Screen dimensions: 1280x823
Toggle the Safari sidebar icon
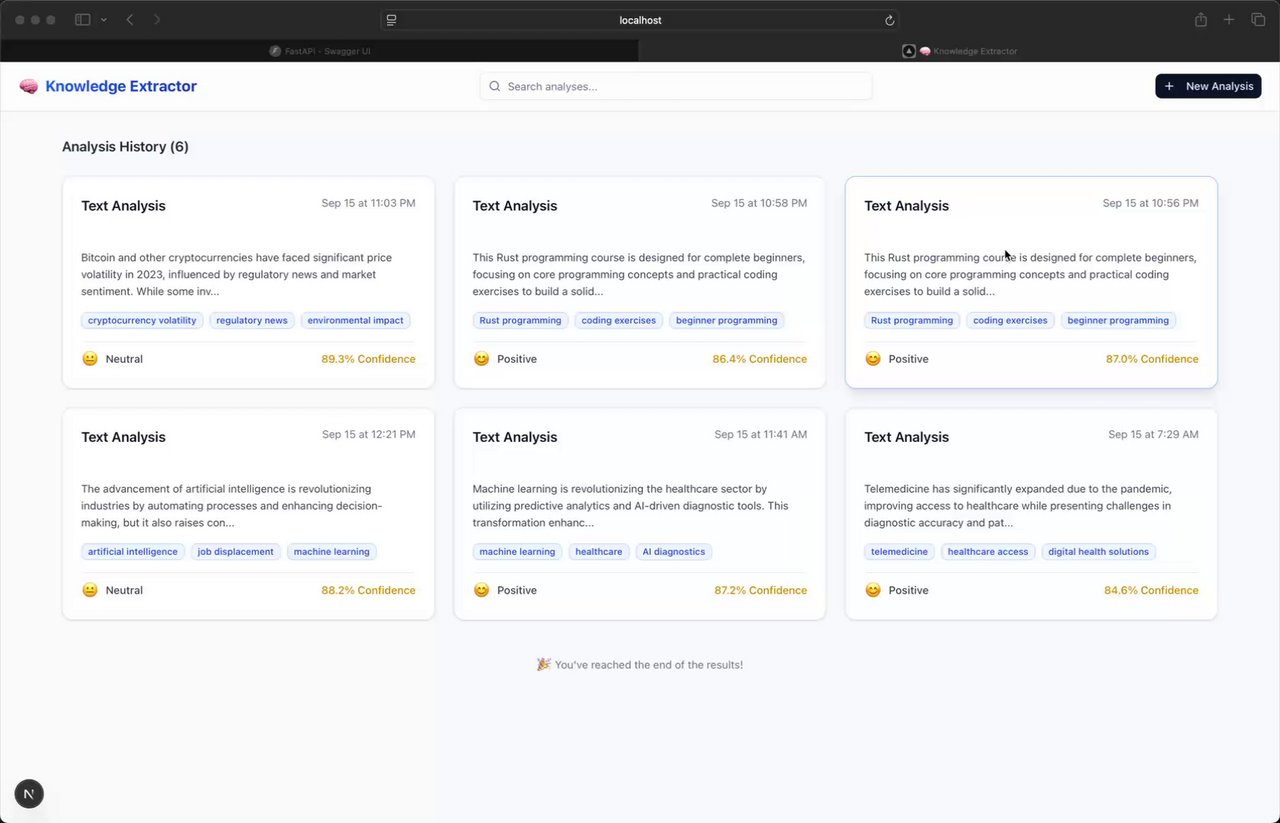(x=83, y=20)
